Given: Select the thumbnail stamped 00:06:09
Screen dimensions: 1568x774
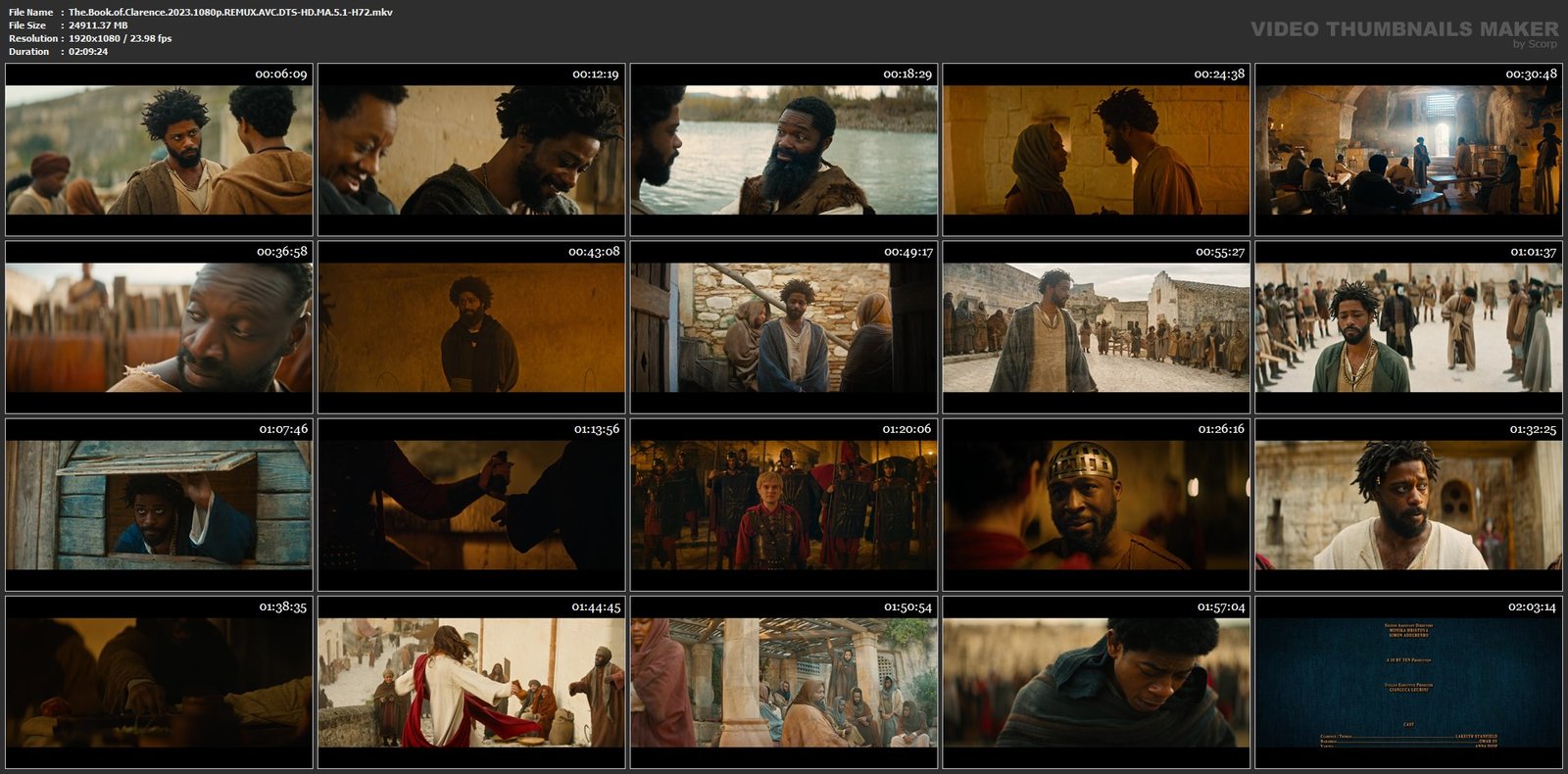Looking at the screenshot, I should point(159,150).
